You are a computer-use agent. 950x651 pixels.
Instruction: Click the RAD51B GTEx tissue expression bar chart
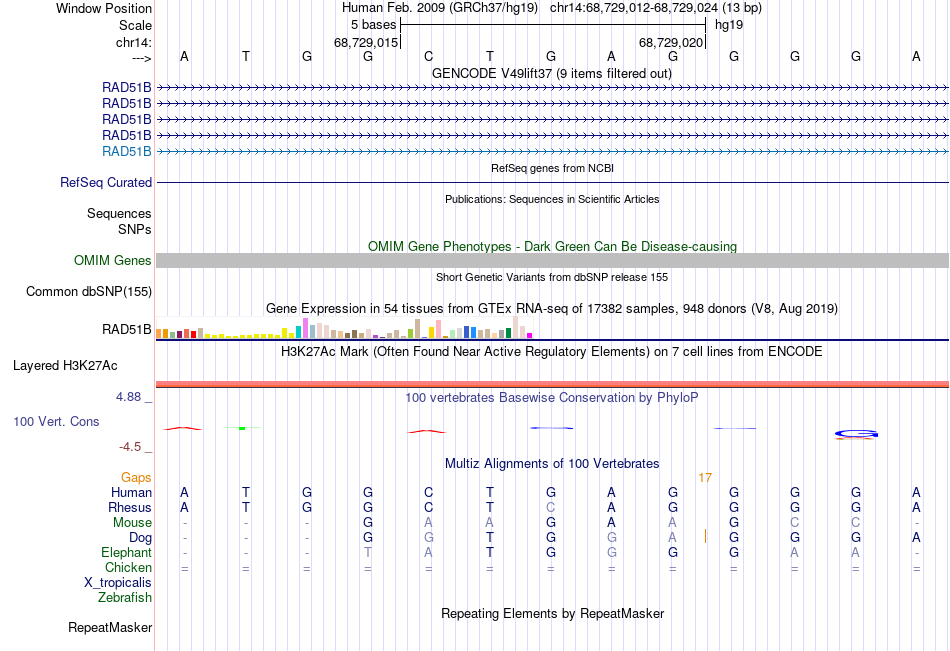tap(344, 327)
